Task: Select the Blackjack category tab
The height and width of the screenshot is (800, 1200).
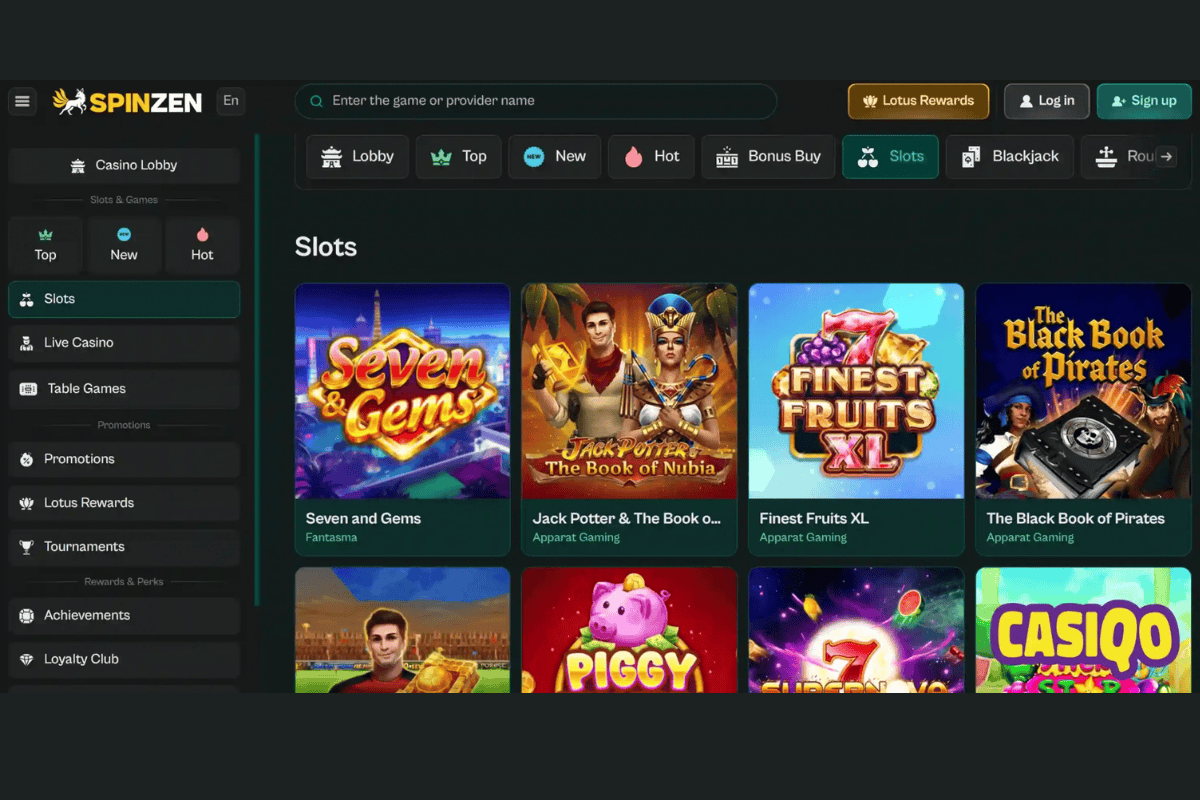Action: pos(1009,157)
